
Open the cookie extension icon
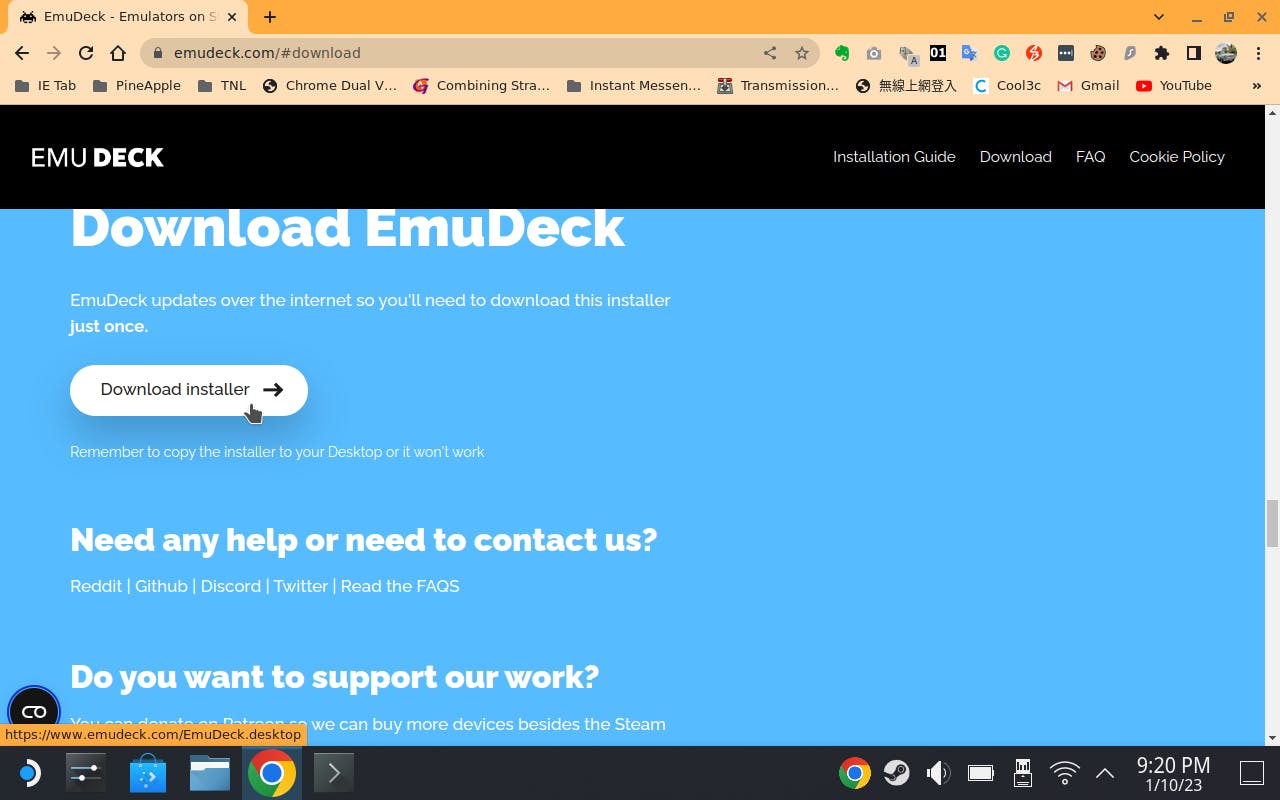[1098, 53]
